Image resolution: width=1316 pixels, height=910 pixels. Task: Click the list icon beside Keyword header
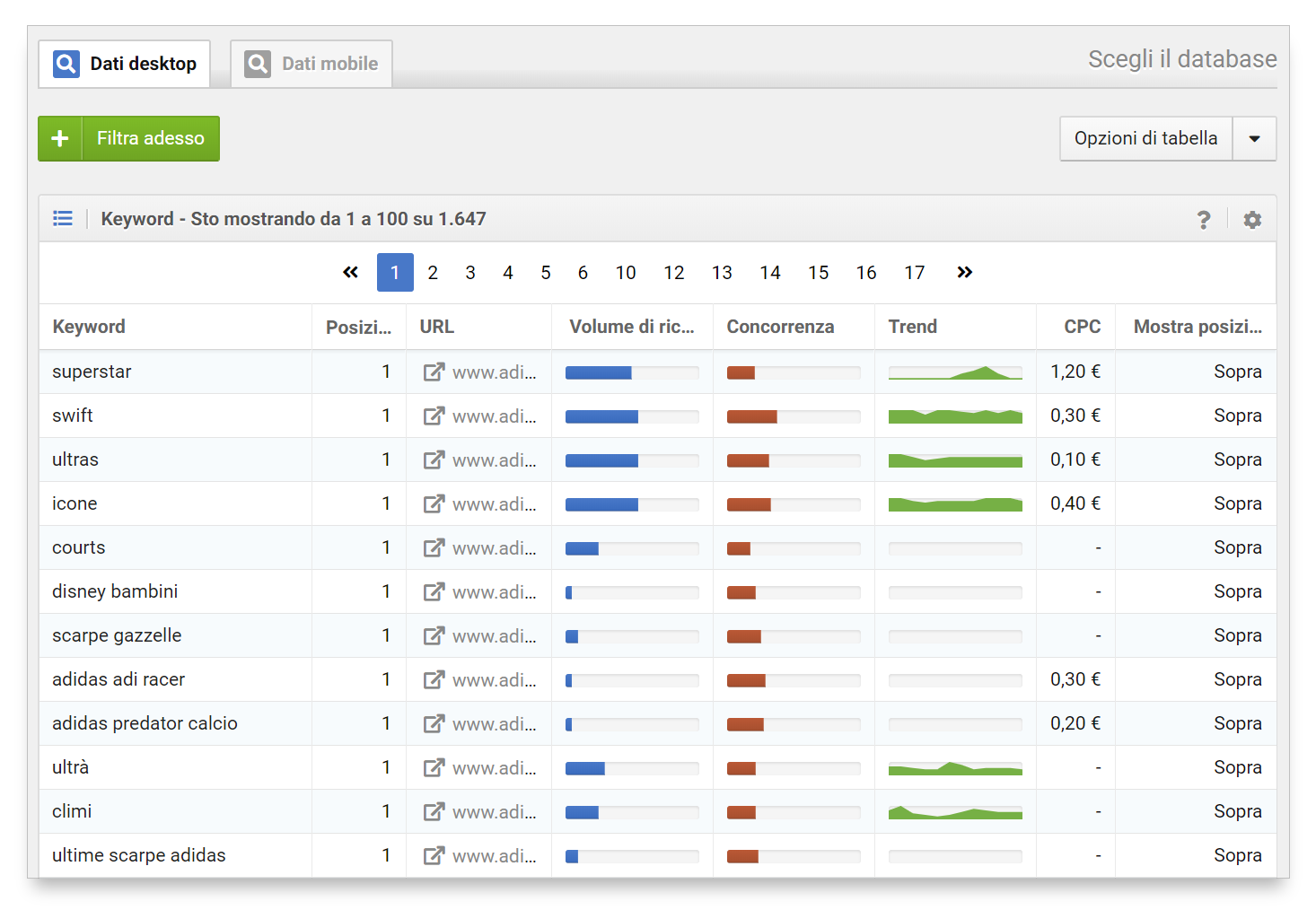click(x=63, y=219)
